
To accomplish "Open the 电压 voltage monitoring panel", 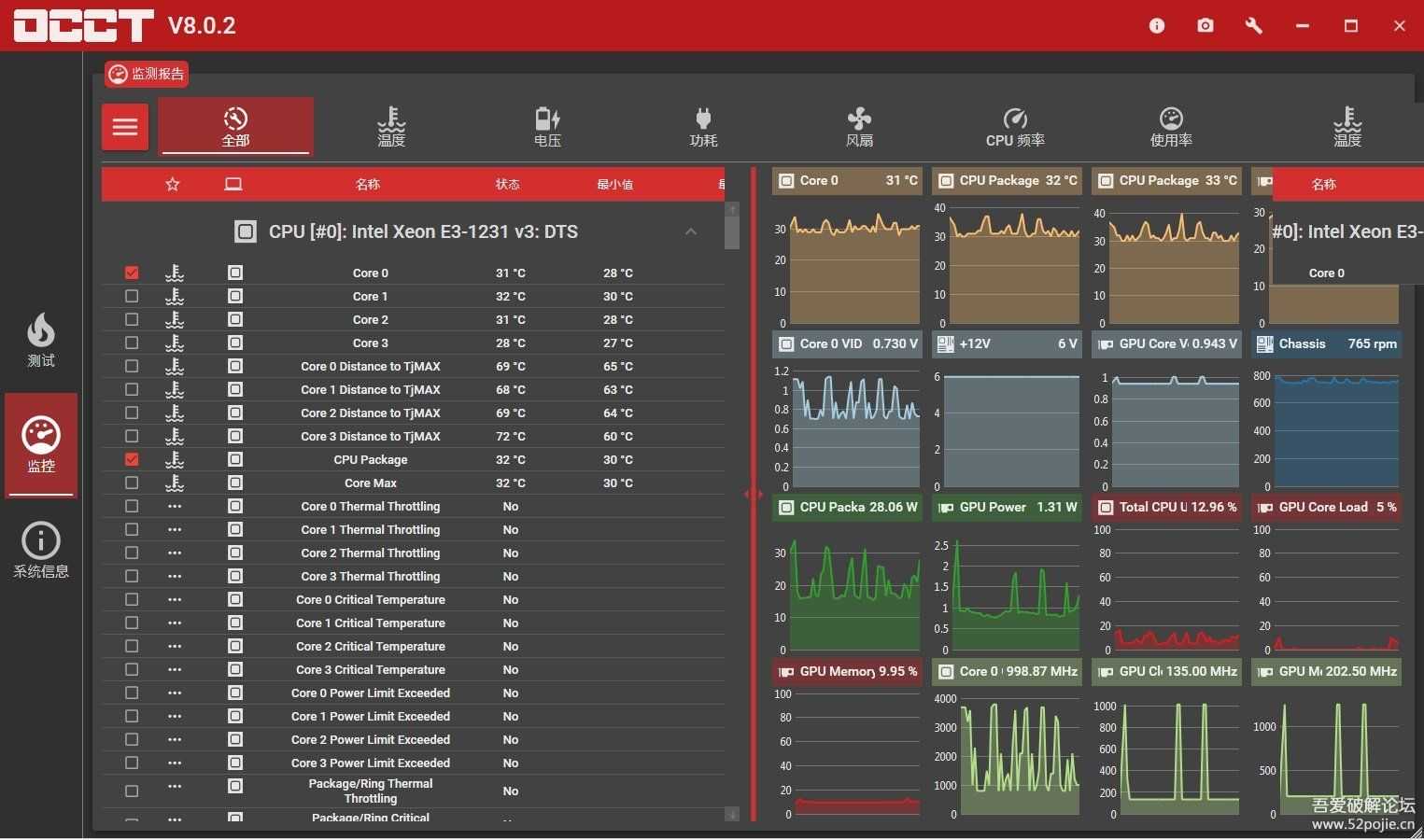I will pos(547,127).
